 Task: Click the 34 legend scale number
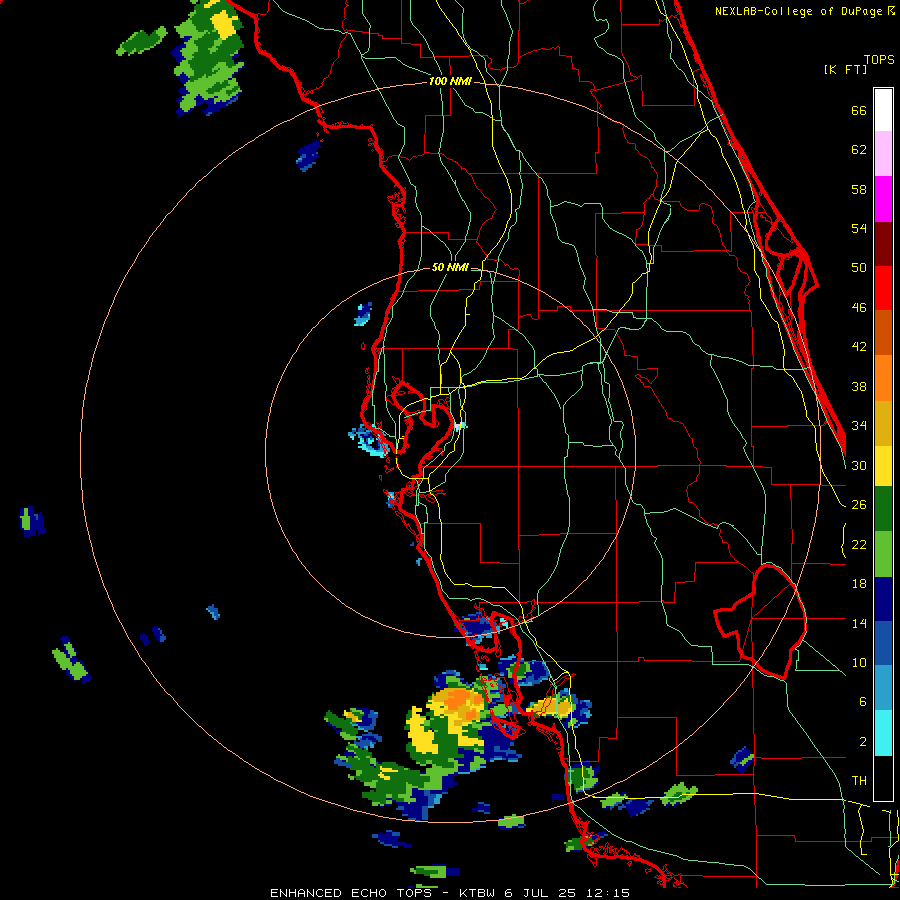pyautogui.click(x=859, y=425)
